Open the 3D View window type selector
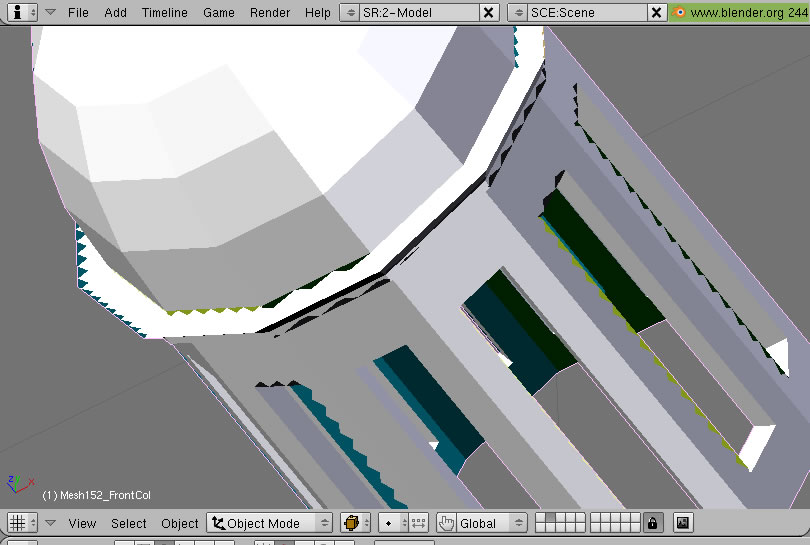Viewport: 810px width, 545px height. pos(22,523)
